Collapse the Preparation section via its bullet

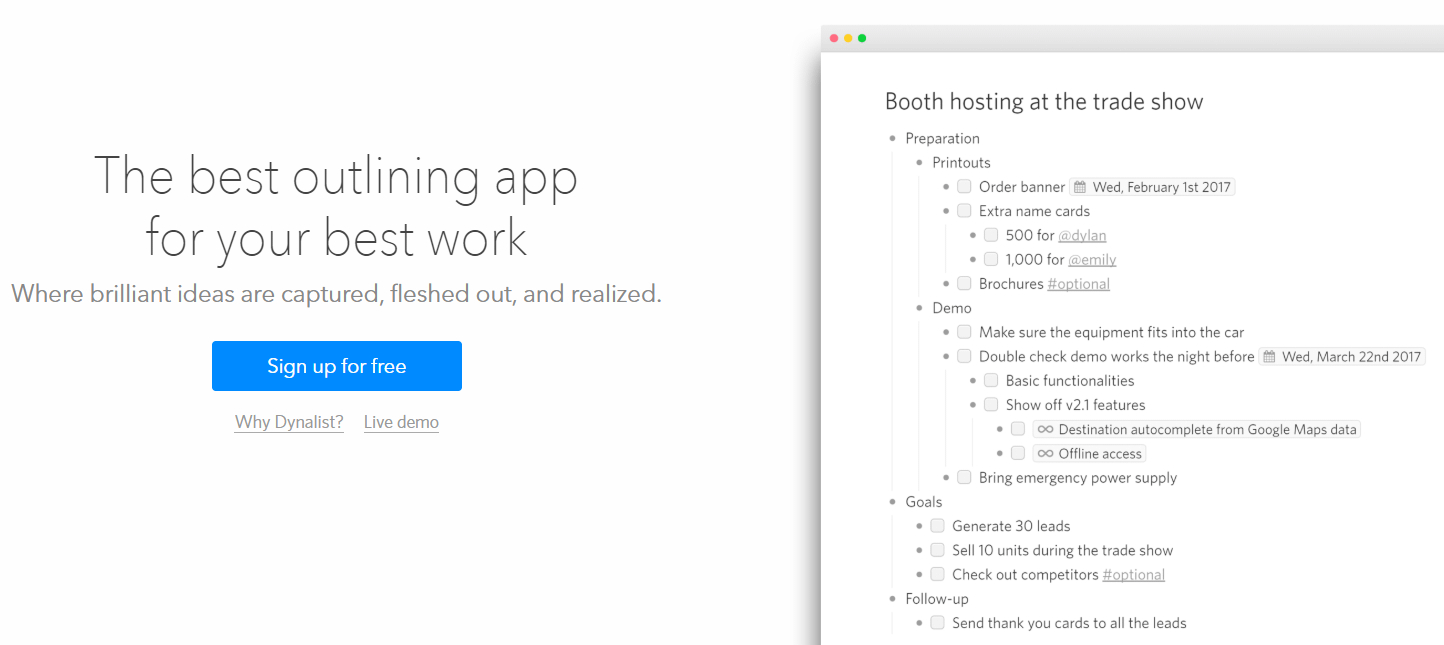[x=891, y=138]
